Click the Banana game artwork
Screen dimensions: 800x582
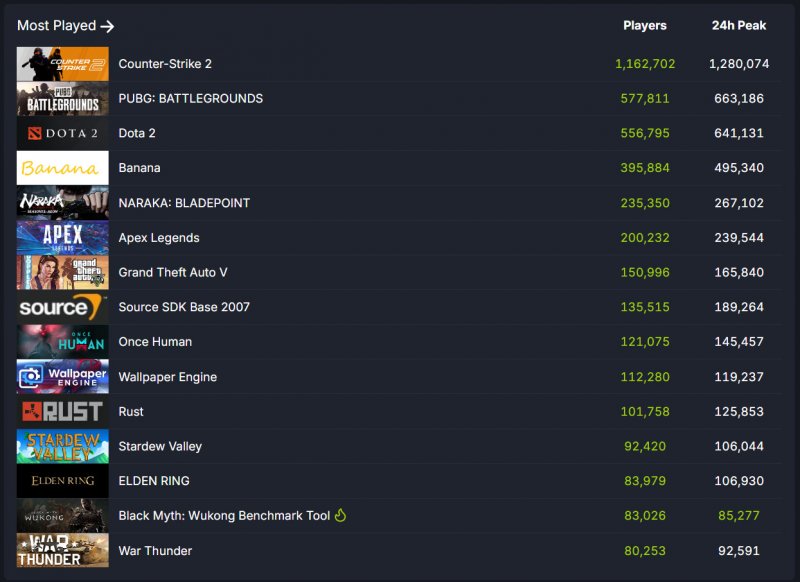pos(62,168)
